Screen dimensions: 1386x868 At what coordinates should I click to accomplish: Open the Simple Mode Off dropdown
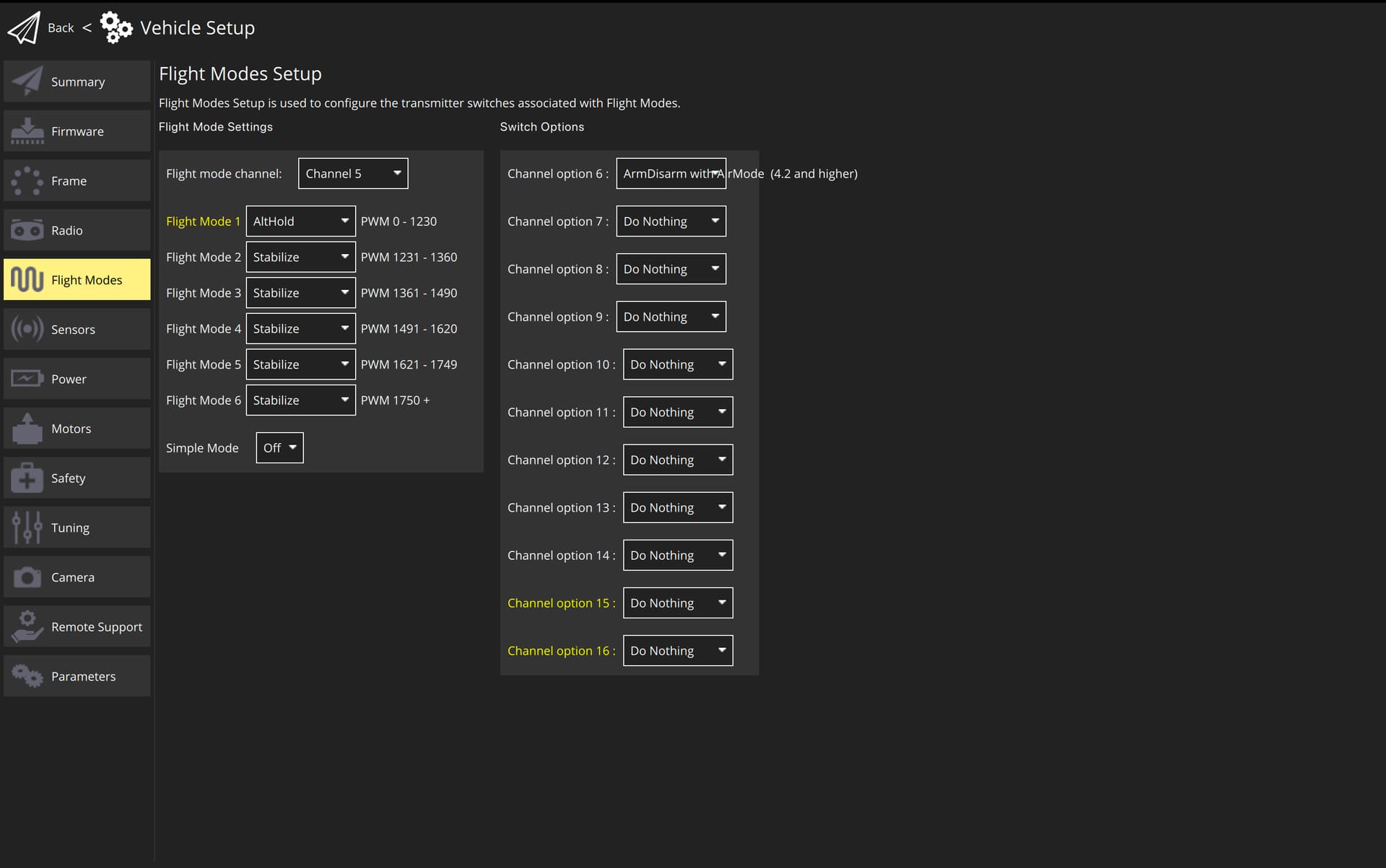279,448
